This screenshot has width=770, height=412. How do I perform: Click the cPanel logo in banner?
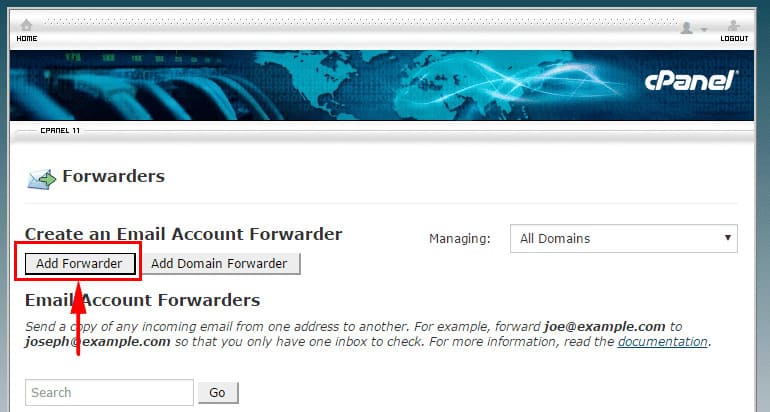(690, 81)
